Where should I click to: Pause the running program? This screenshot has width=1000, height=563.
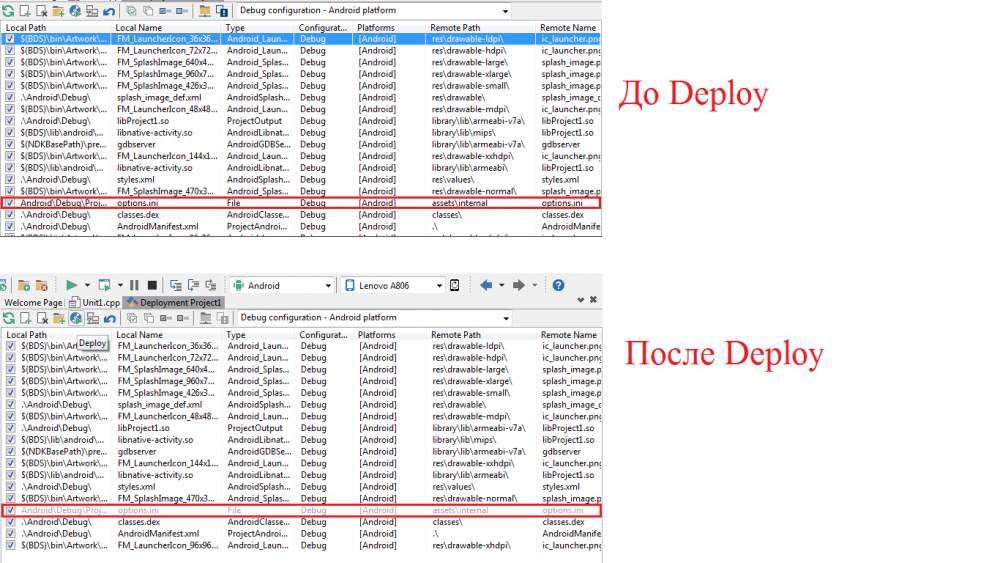pyautogui.click(x=134, y=285)
